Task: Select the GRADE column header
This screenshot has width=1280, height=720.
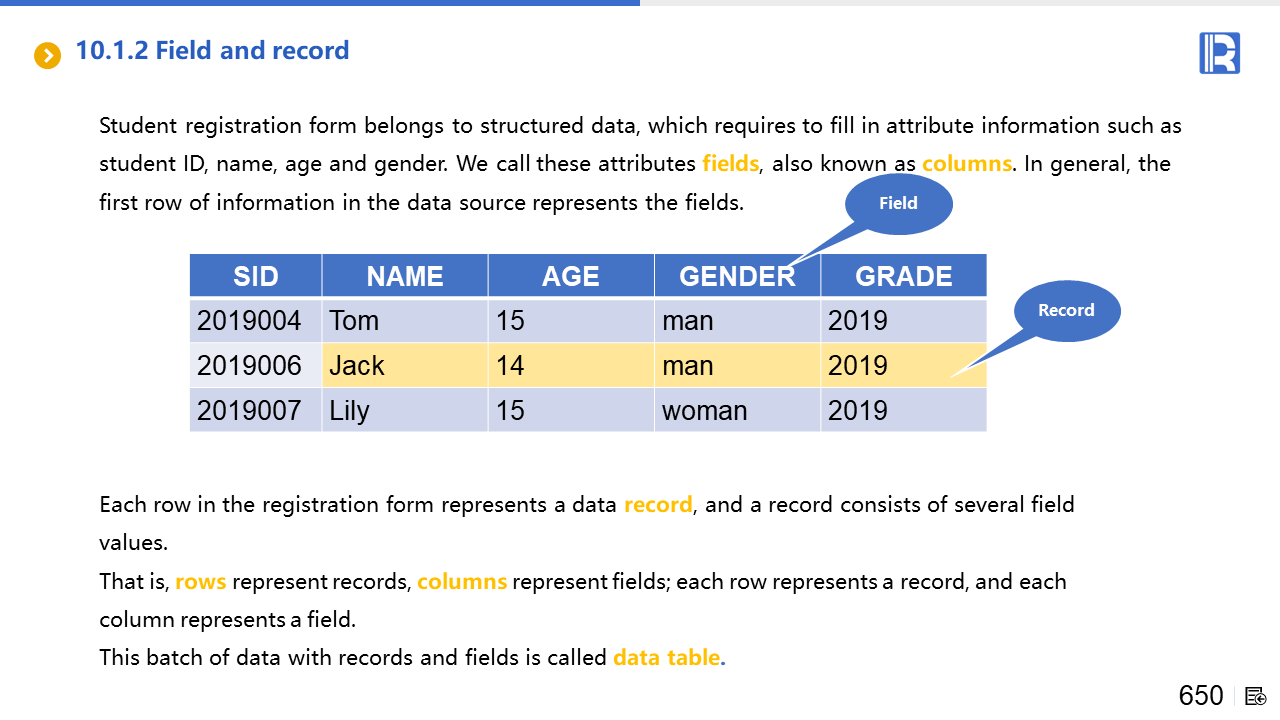Action: (x=904, y=276)
